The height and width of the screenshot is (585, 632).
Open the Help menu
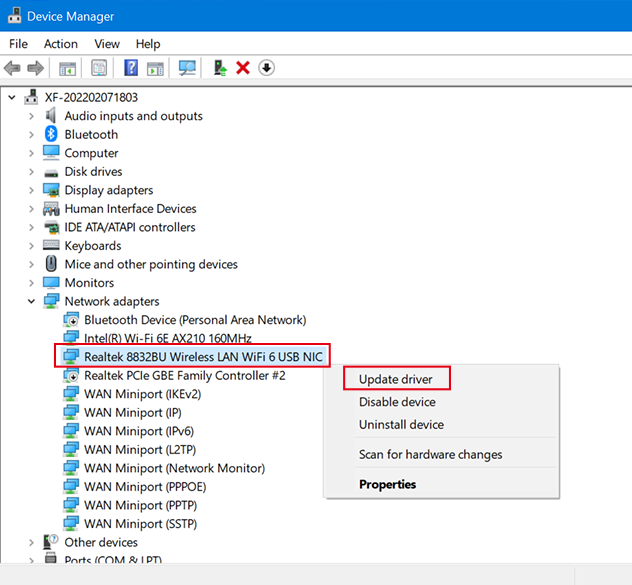(148, 44)
